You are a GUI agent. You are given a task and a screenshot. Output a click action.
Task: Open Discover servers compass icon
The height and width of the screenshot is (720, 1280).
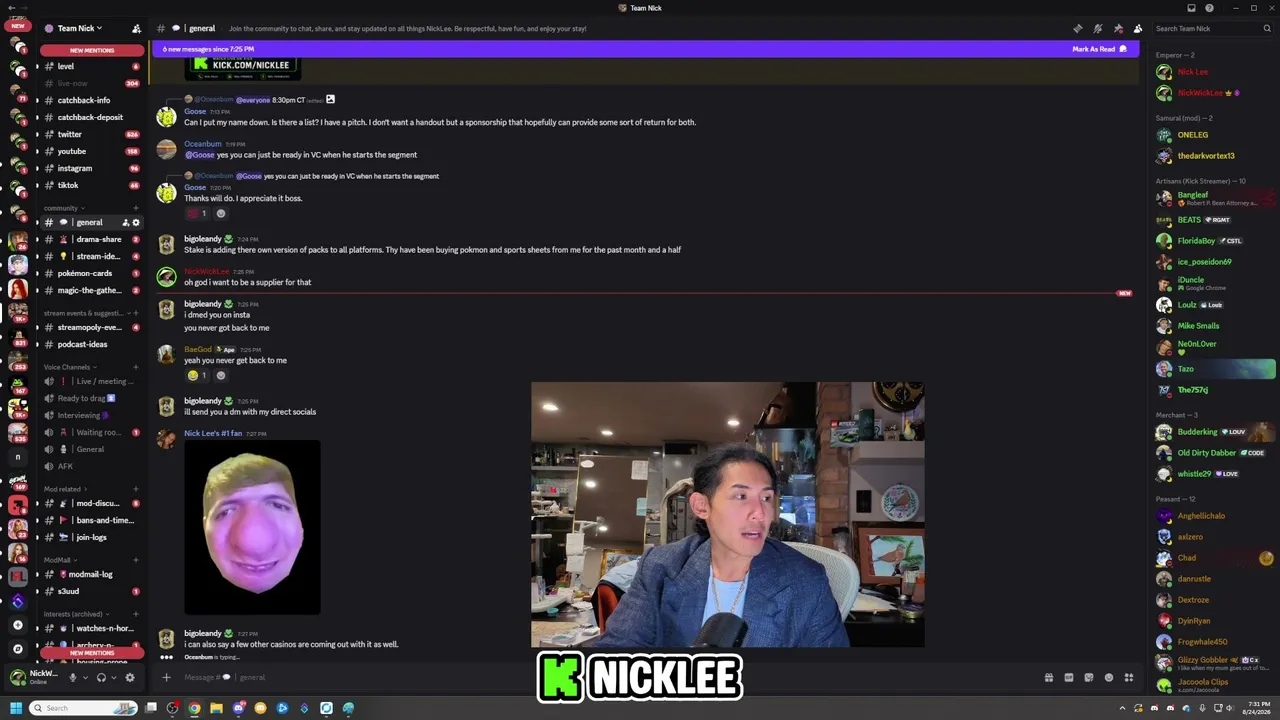(17, 649)
